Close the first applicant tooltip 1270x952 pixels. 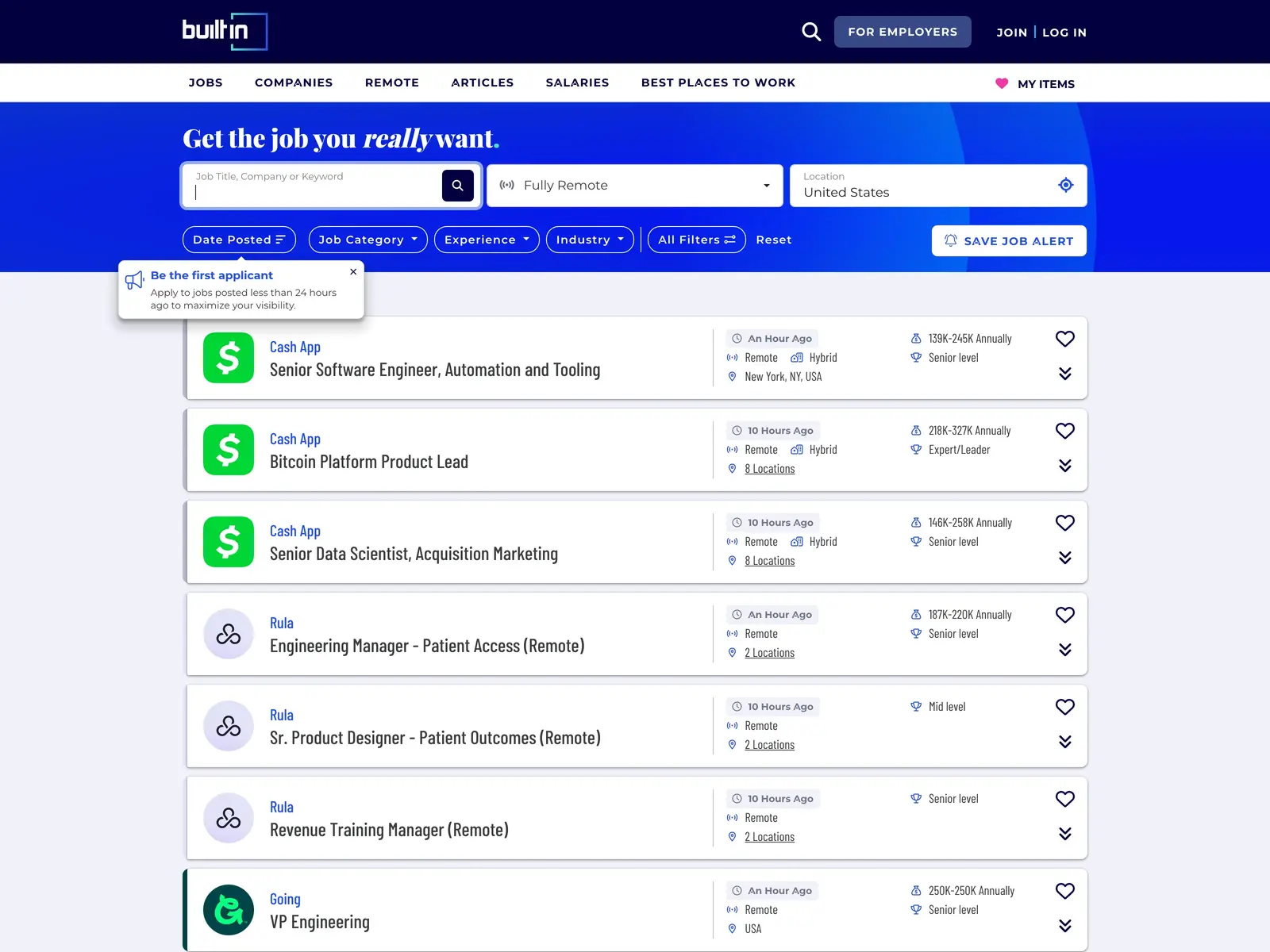pyautogui.click(x=353, y=271)
